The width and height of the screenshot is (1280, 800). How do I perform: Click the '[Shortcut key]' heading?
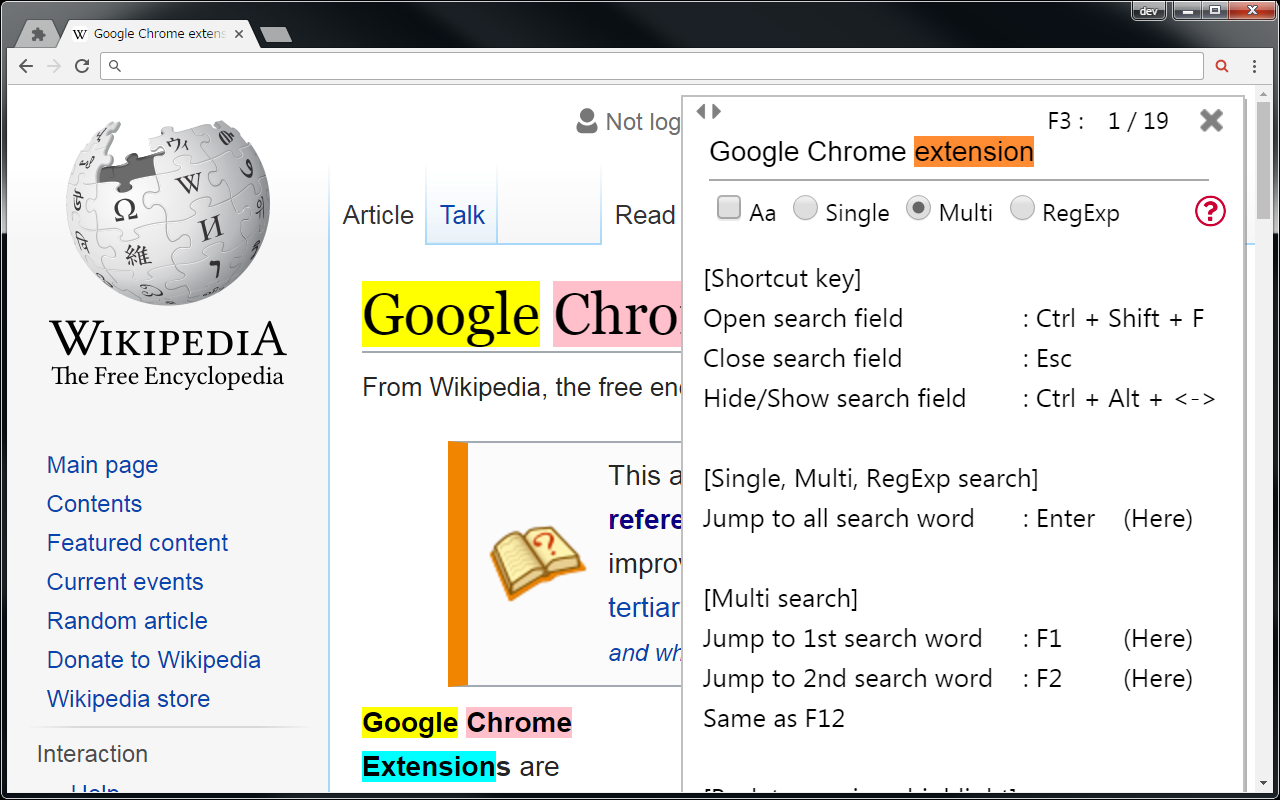[x=782, y=279]
